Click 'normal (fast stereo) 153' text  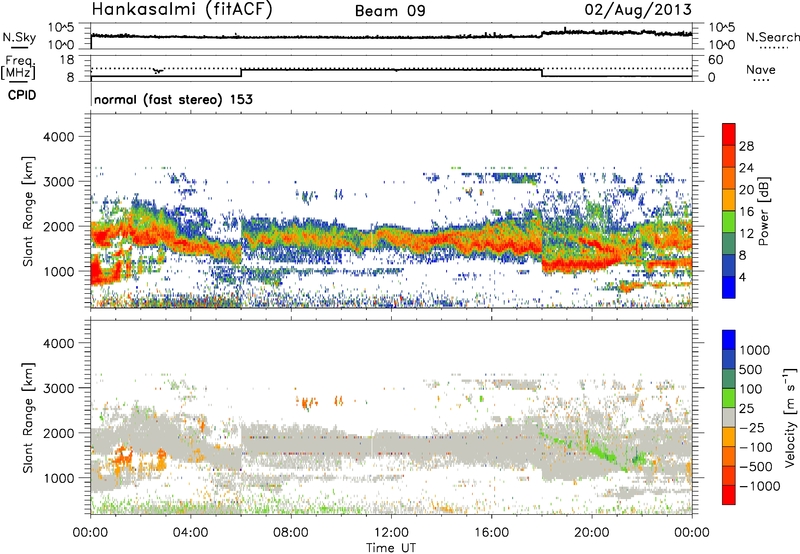point(173,99)
